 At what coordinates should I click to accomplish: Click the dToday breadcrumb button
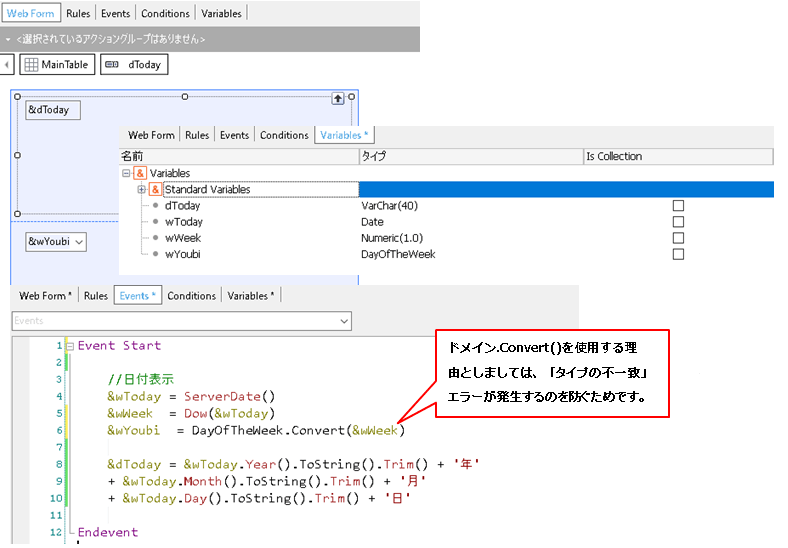pyautogui.click(x=134, y=64)
